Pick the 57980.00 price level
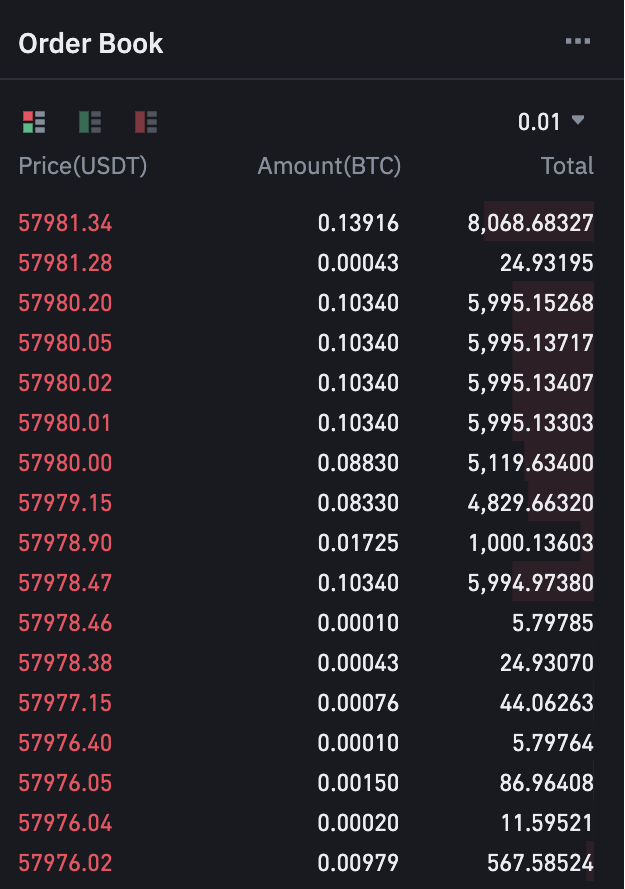The image size is (625, 889). (66, 463)
